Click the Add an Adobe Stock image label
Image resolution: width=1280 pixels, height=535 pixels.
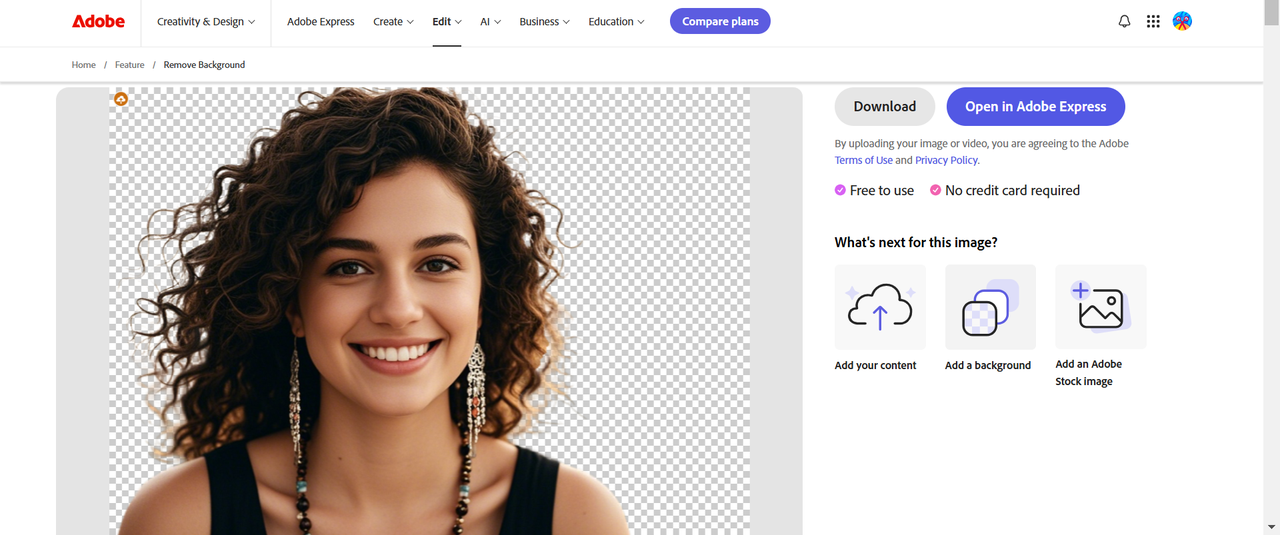coord(1089,373)
